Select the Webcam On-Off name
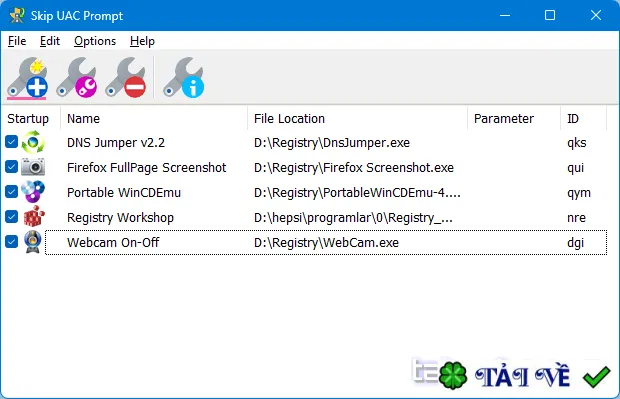This screenshot has height=399, width=620. coord(113,242)
